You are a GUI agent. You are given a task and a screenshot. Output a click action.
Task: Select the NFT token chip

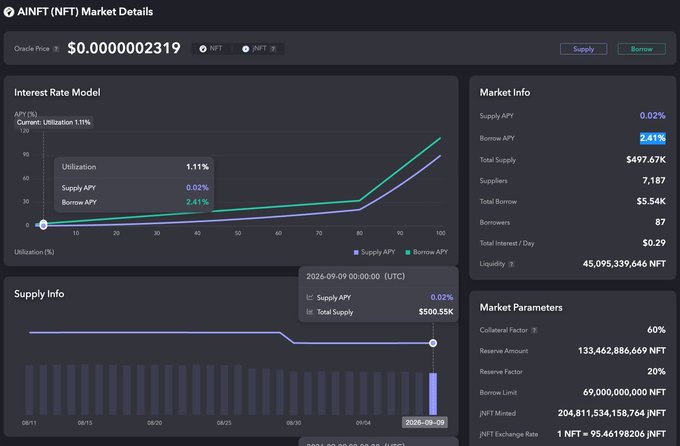click(211, 49)
